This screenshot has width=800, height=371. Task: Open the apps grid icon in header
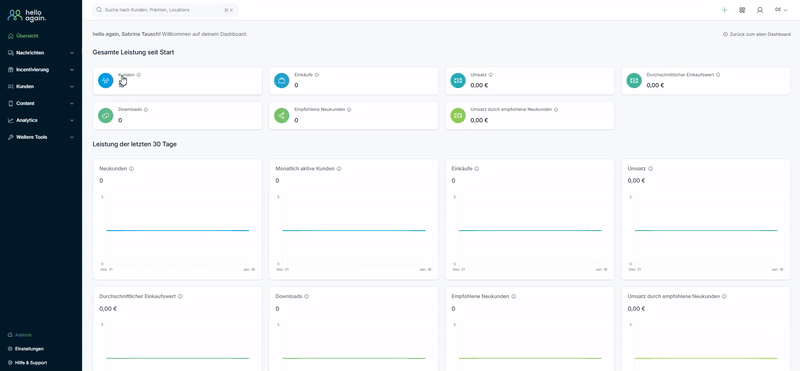742,10
